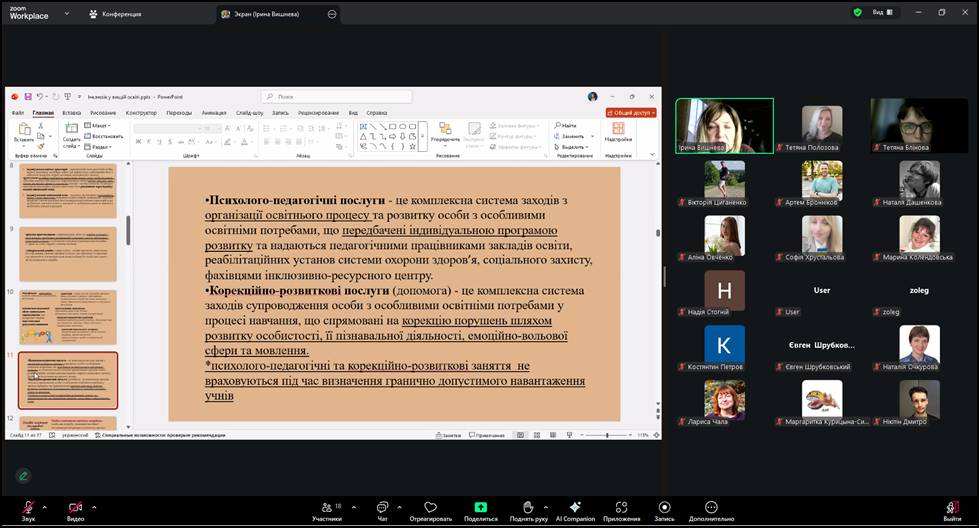Turn on camera with Видео button
The height and width of the screenshot is (528, 979).
click(75, 507)
